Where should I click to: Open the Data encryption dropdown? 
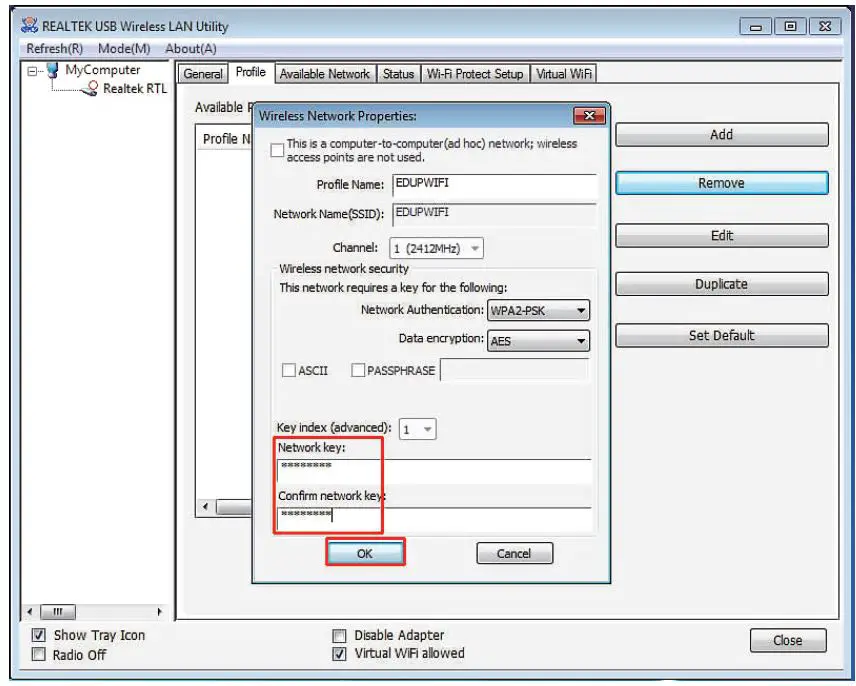coord(538,341)
